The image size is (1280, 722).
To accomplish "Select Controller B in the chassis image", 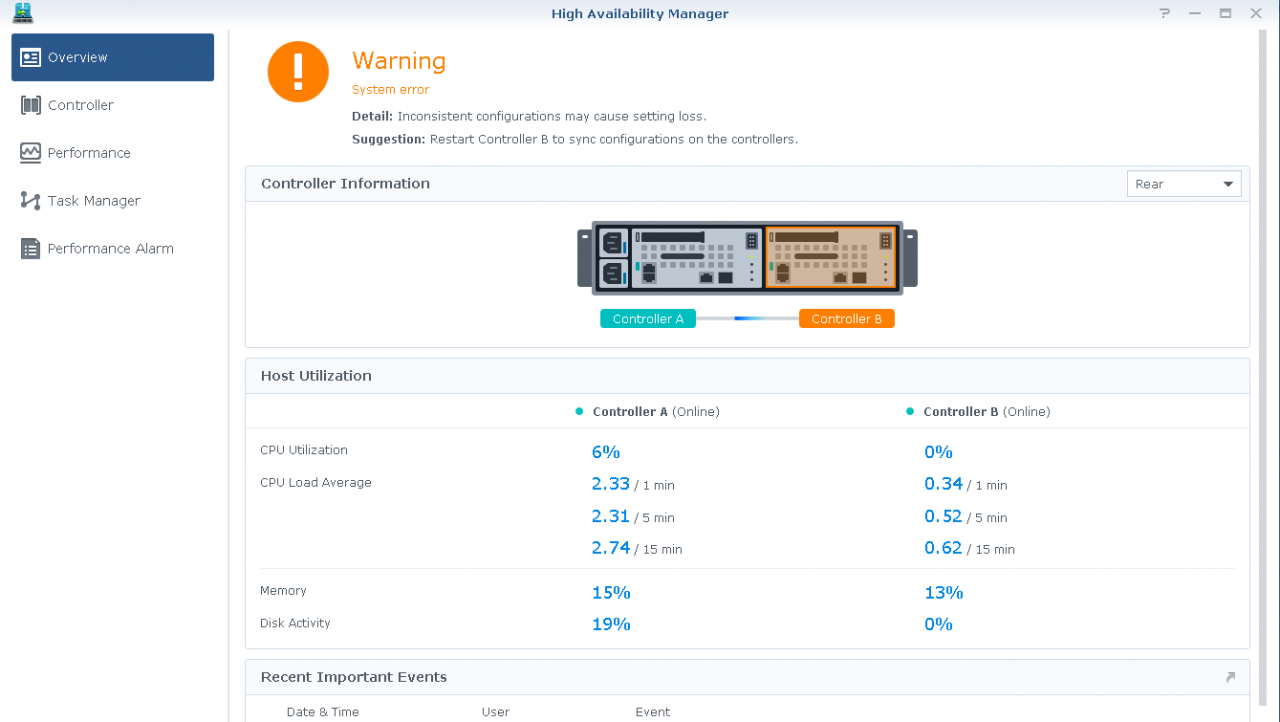I will [830, 258].
